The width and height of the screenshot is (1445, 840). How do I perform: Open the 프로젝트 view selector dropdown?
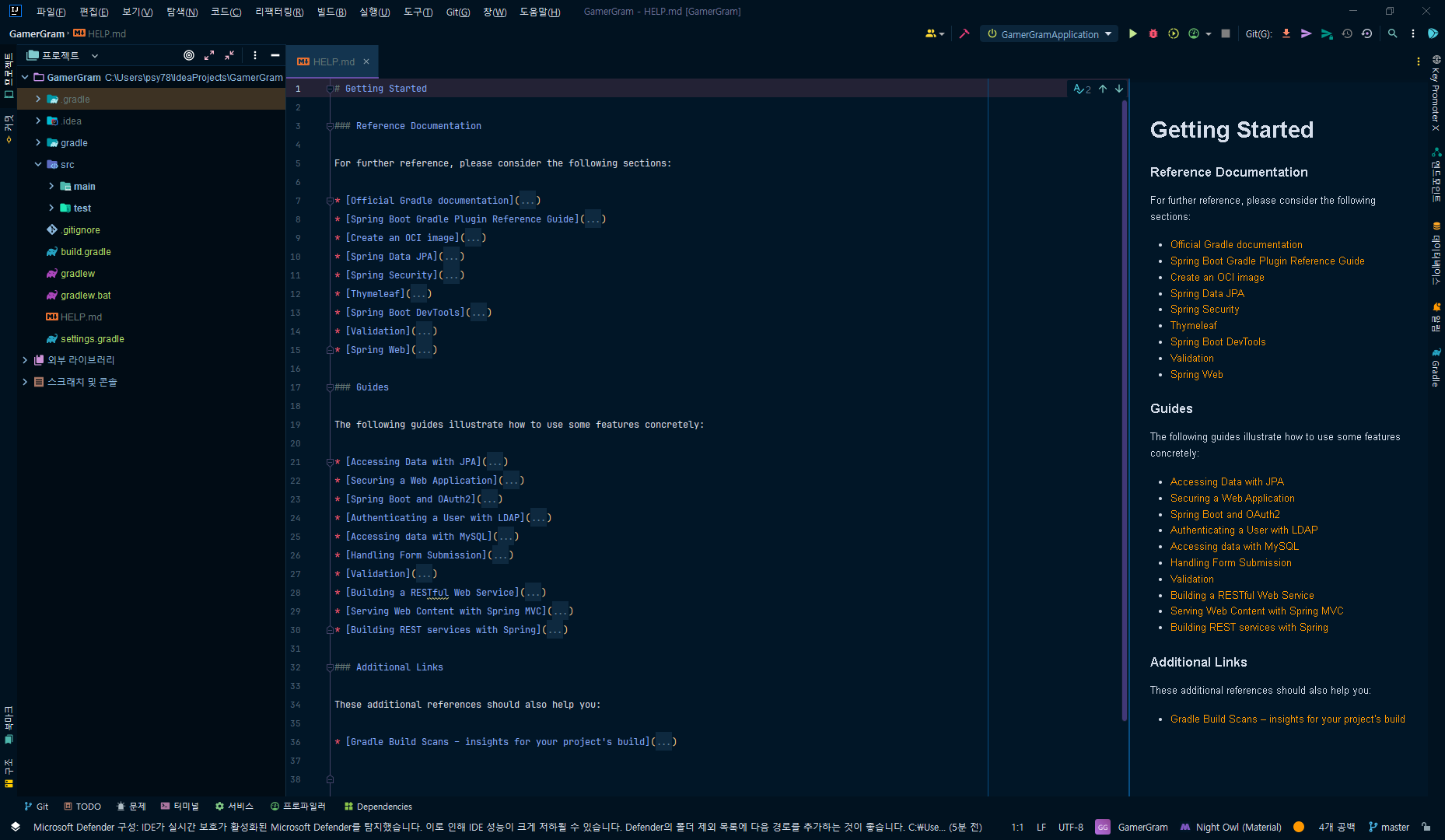pyautogui.click(x=62, y=55)
